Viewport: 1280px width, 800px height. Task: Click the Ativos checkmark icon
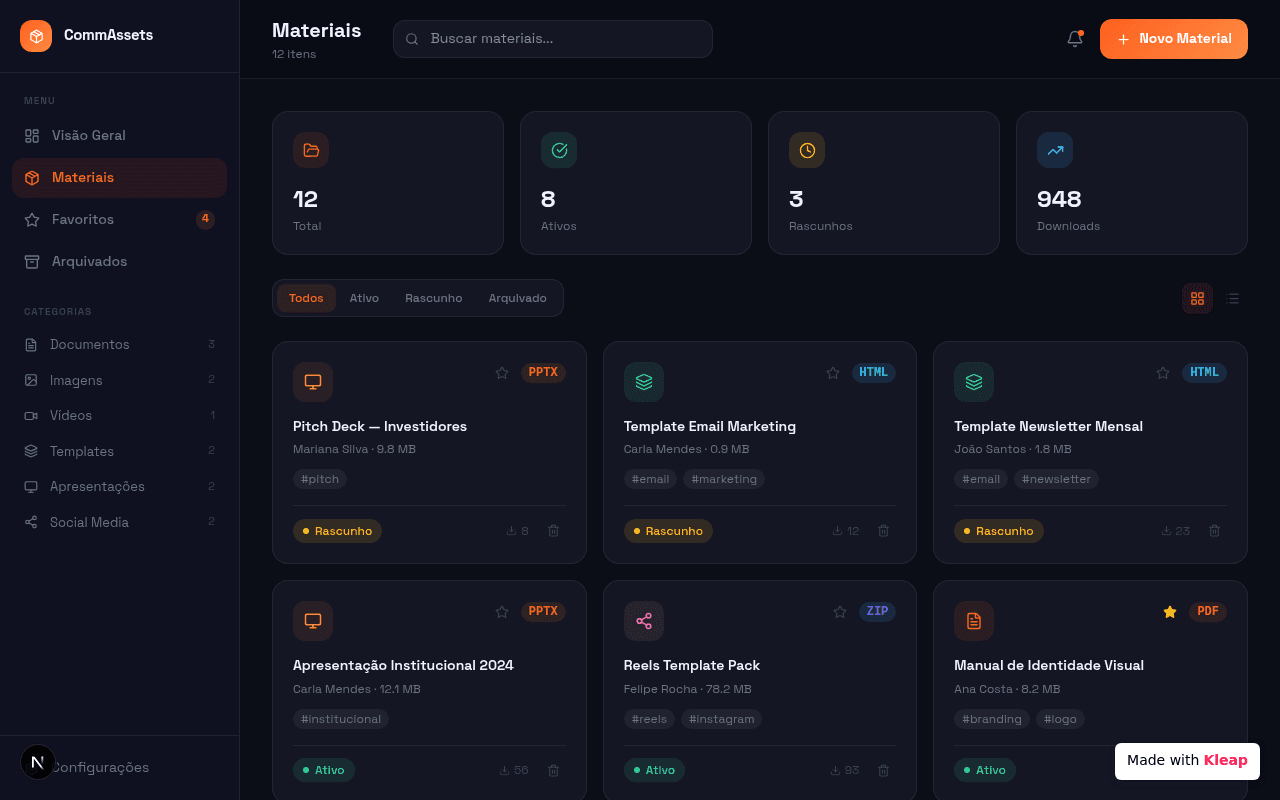click(559, 150)
